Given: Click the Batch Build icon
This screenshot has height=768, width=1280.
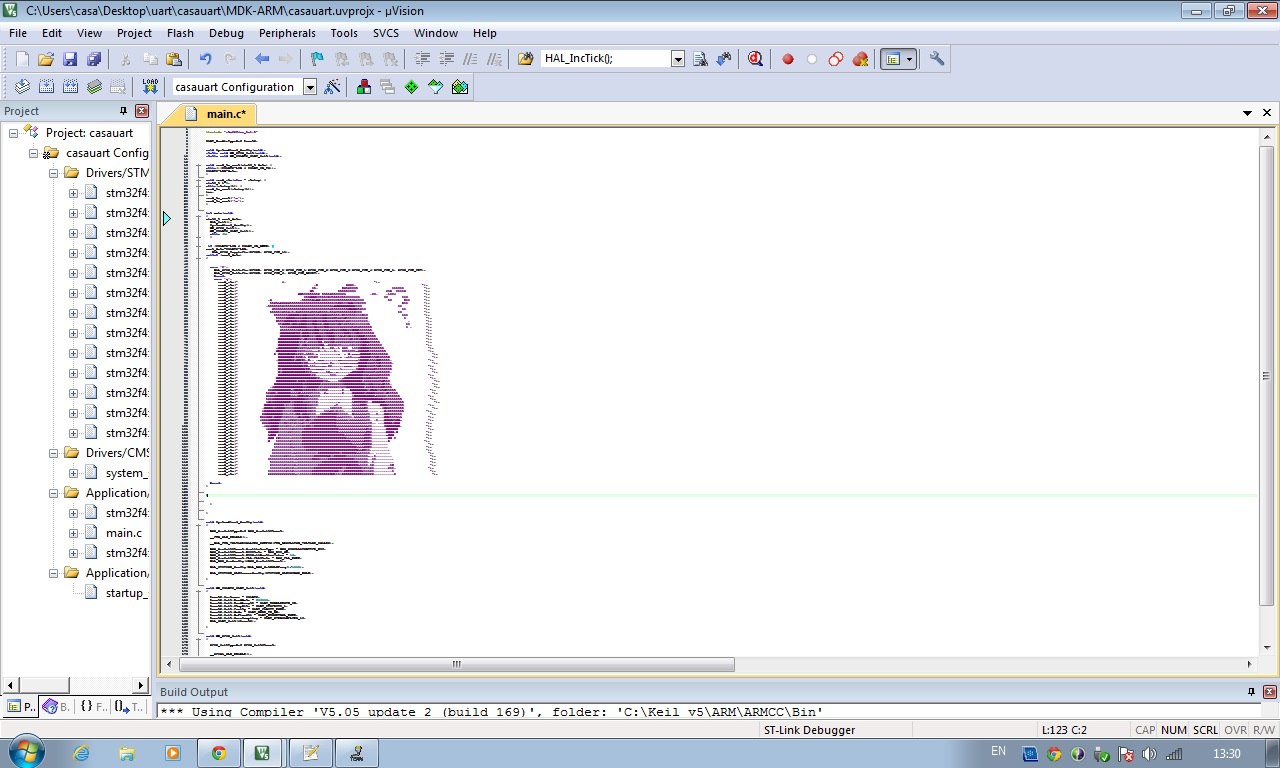Looking at the screenshot, I should point(94,87).
